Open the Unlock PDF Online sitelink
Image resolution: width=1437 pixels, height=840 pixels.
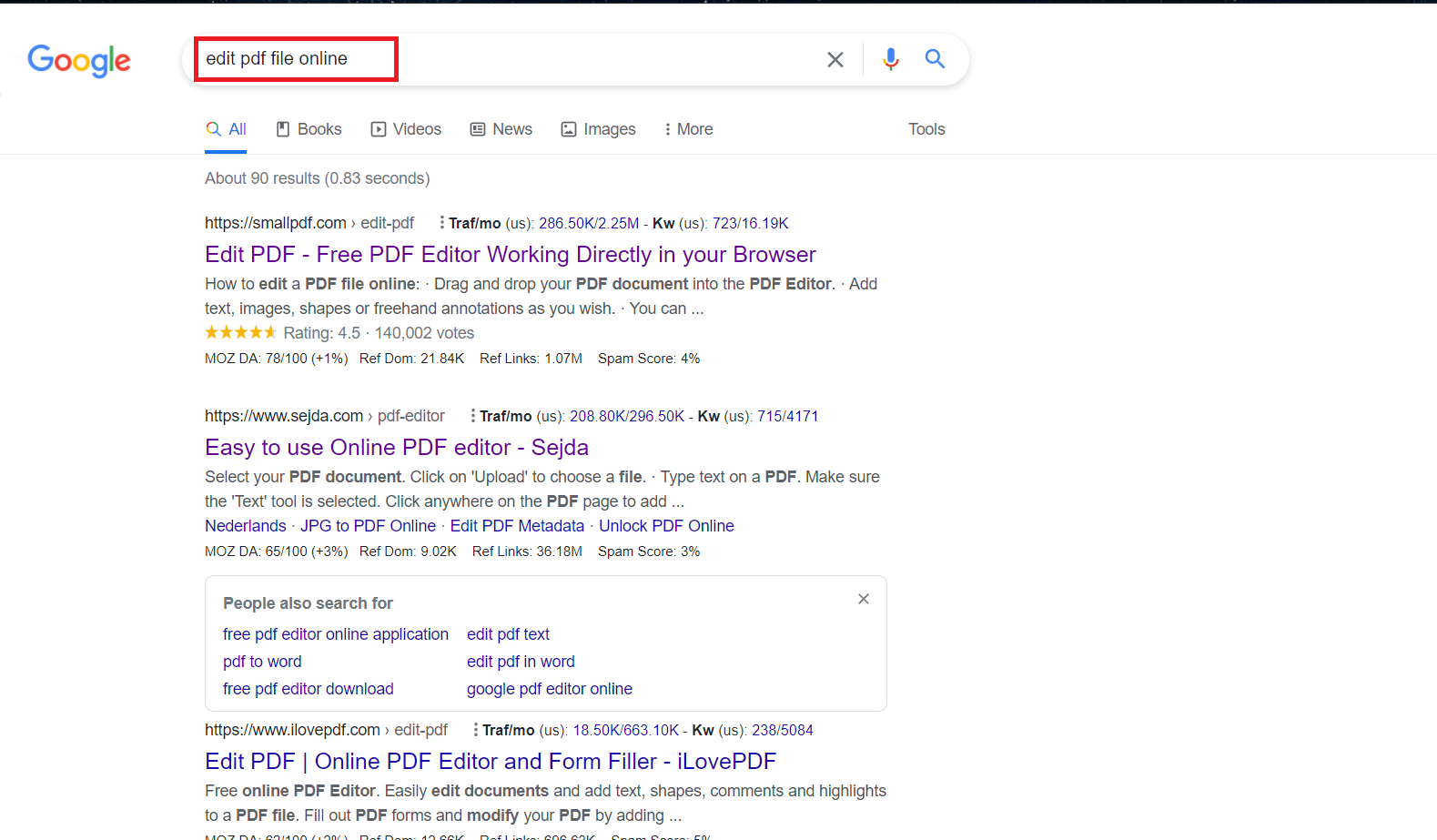tap(666, 526)
